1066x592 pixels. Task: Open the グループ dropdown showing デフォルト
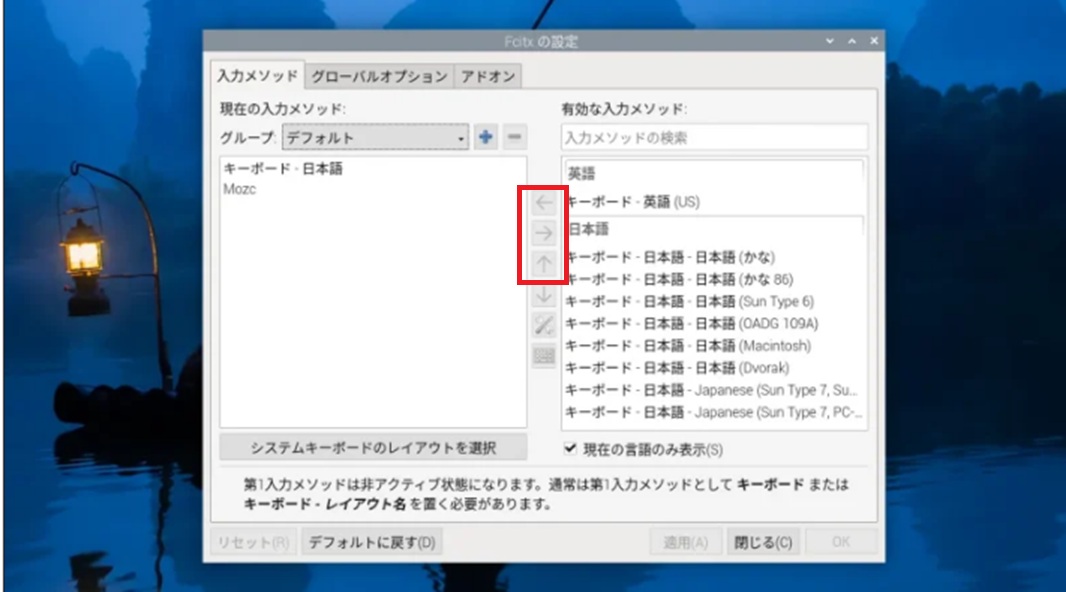coord(375,138)
